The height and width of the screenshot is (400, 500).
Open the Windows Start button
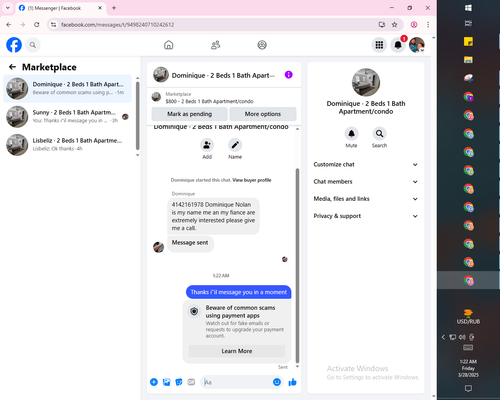pos(468,8)
